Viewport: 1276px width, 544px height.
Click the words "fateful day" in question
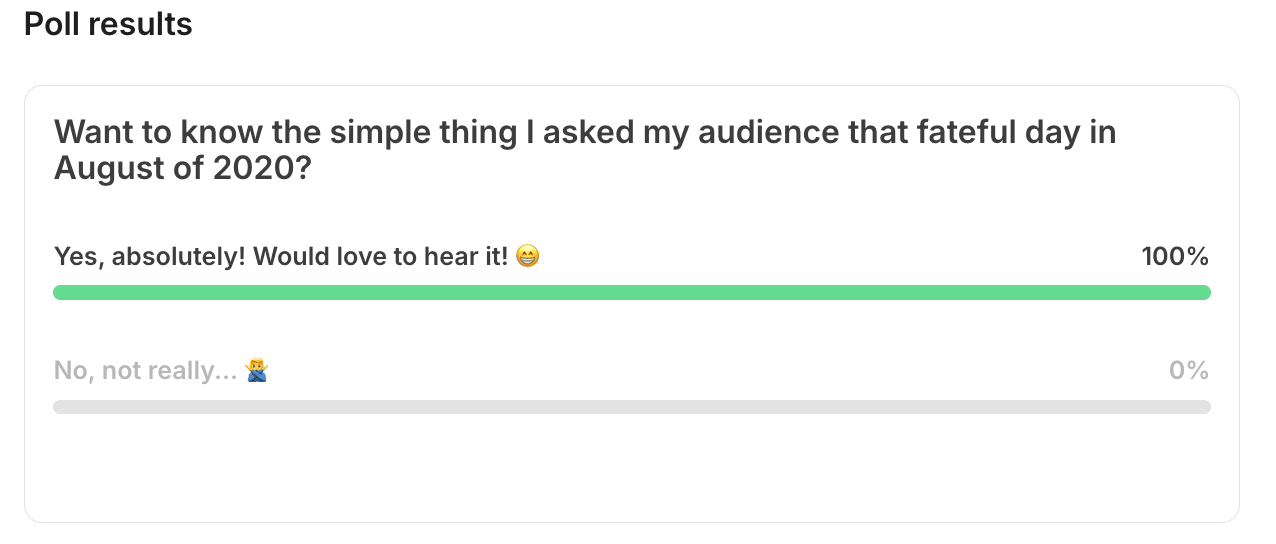click(967, 132)
